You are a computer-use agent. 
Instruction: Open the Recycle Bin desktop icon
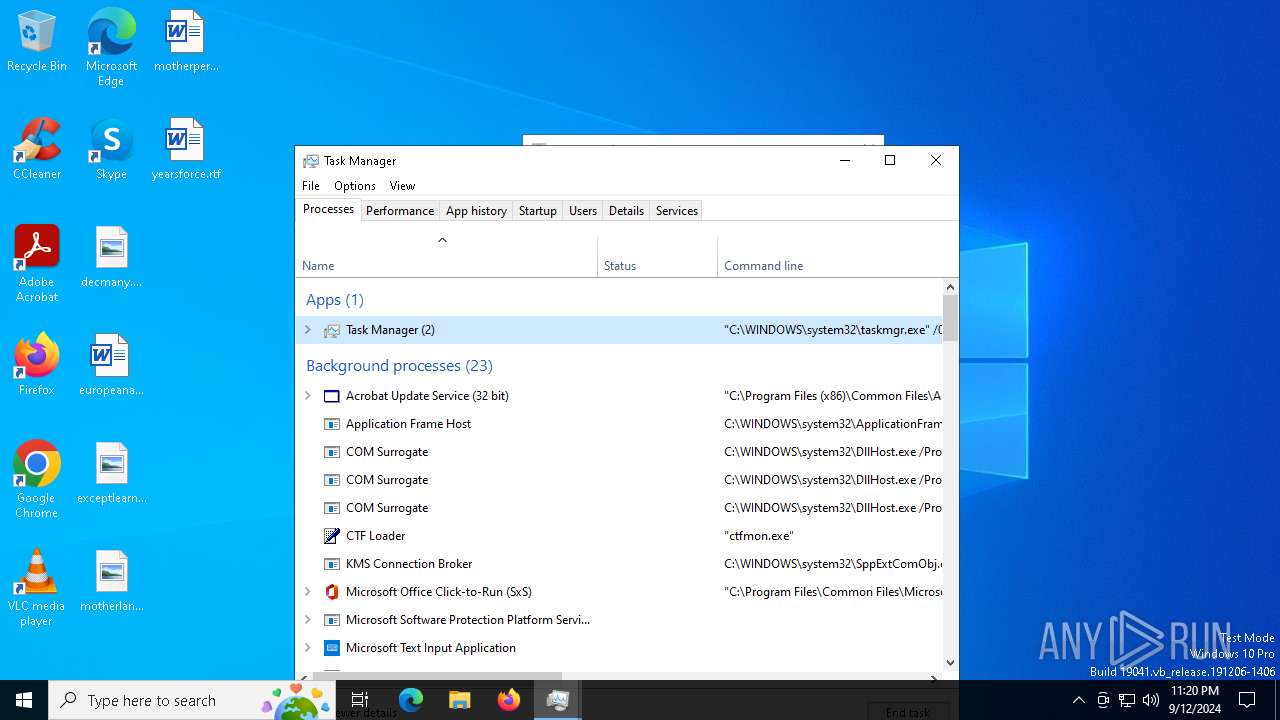[x=37, y=41]
